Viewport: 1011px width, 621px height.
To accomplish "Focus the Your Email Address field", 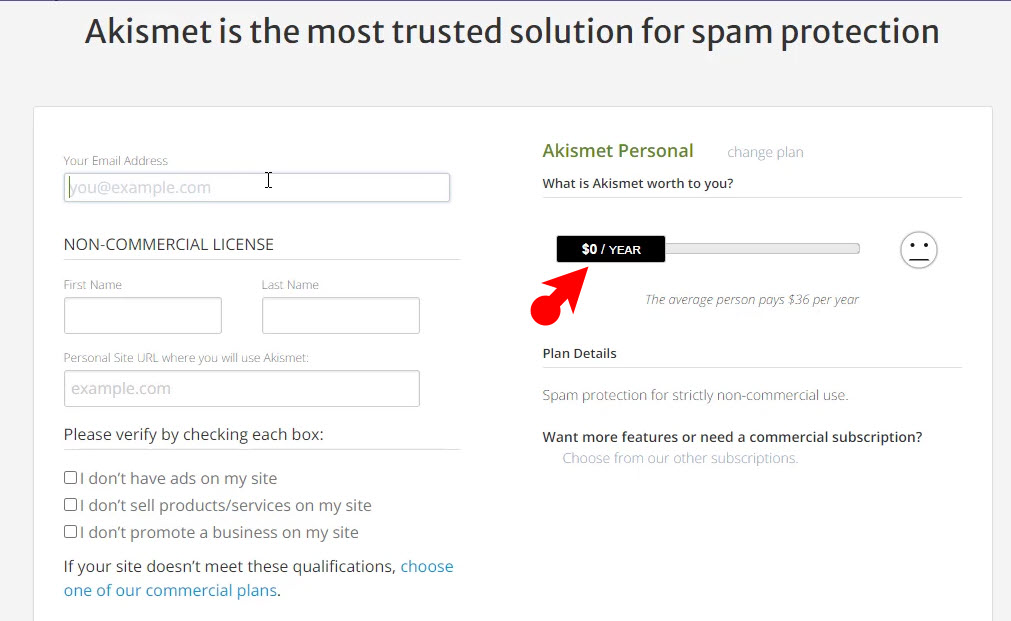I will click(257, 188).
